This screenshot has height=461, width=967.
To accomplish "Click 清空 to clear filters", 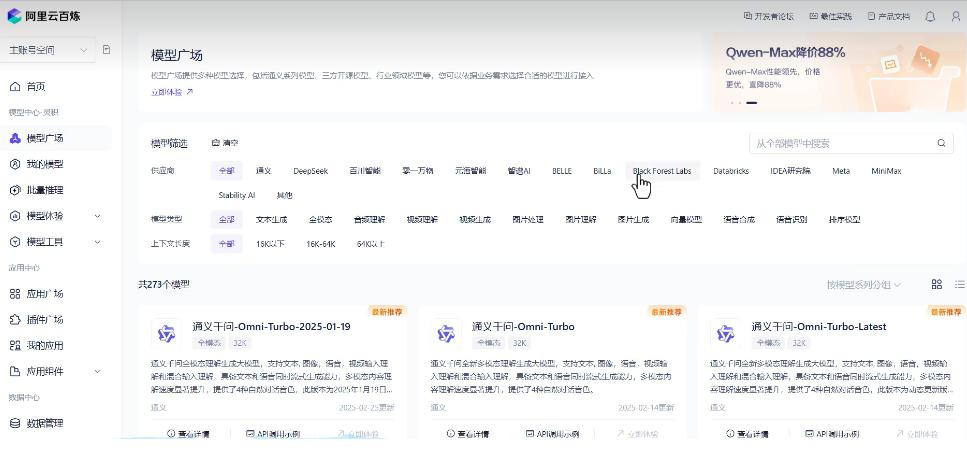I will tap(225, 143).
